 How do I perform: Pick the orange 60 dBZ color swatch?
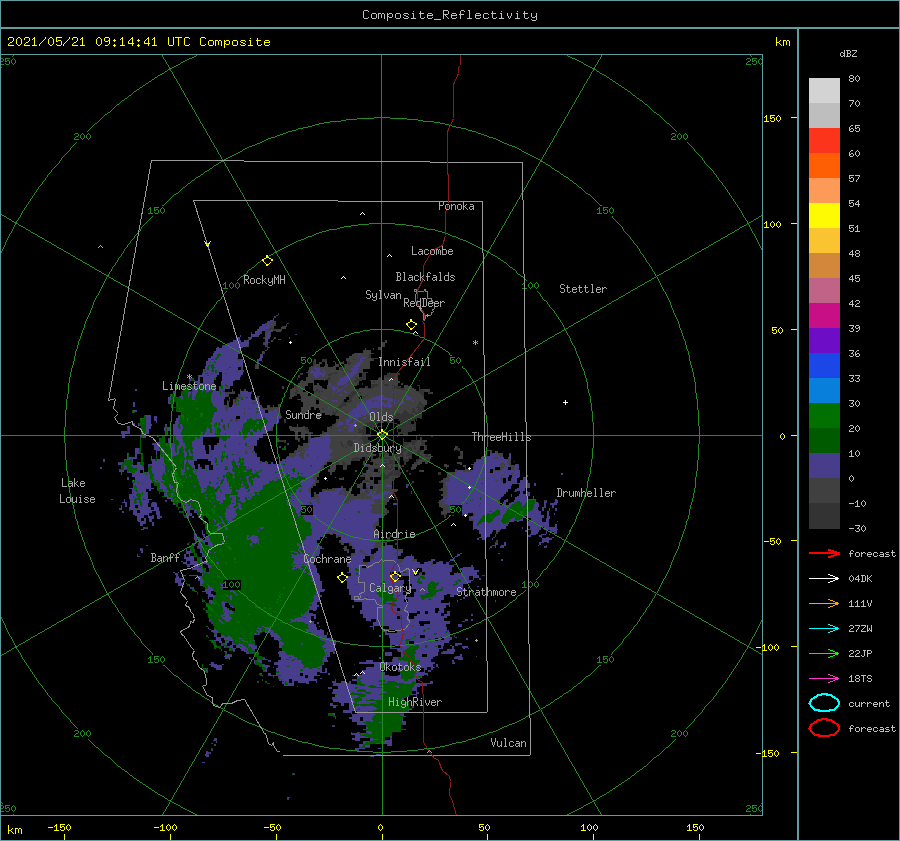pyautogui.click(x=824, y=165)
